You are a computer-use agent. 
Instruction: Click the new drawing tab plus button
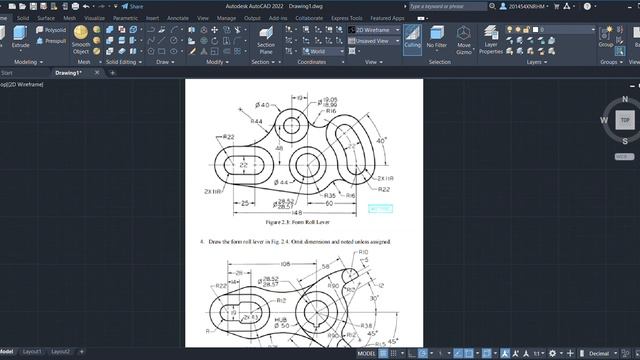click(113, 73)
